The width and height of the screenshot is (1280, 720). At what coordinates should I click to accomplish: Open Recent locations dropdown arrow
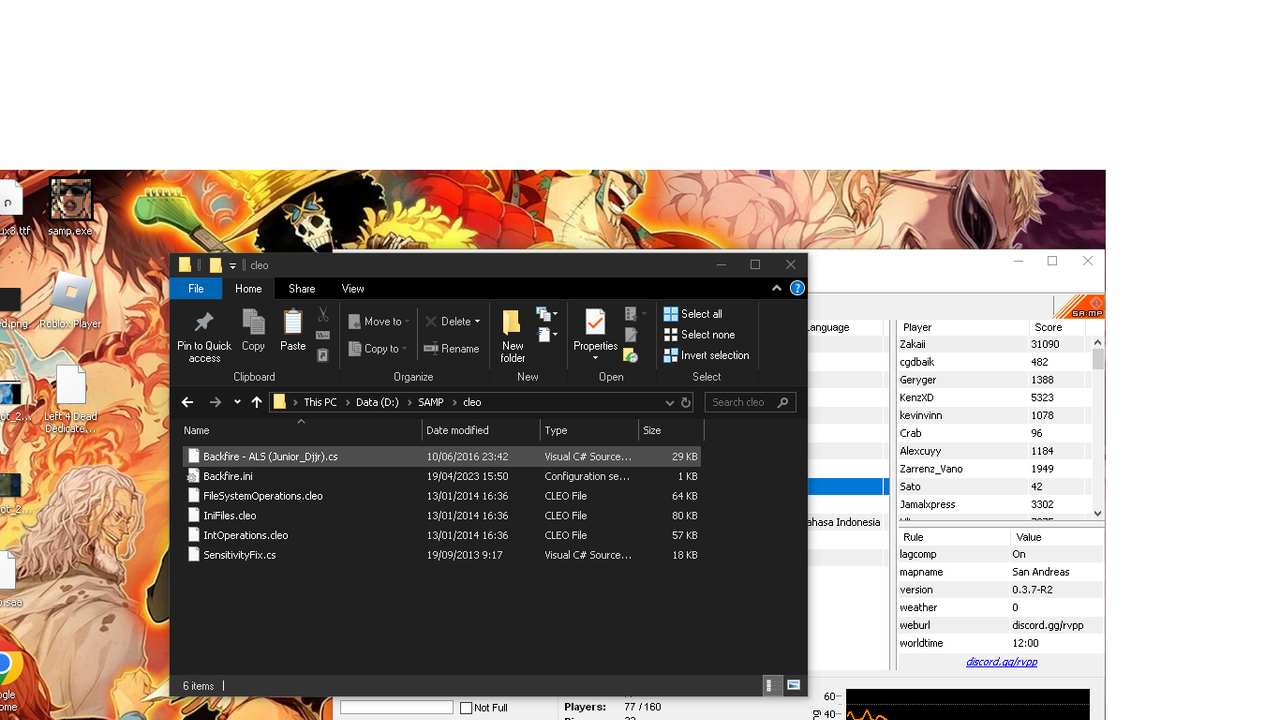point(237,402)
